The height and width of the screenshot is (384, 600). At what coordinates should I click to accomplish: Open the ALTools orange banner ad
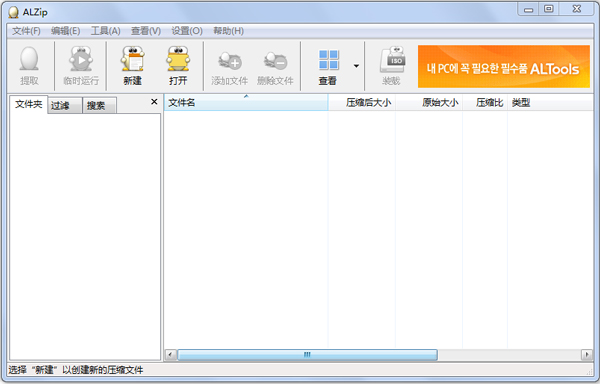[x=504, y=67]
